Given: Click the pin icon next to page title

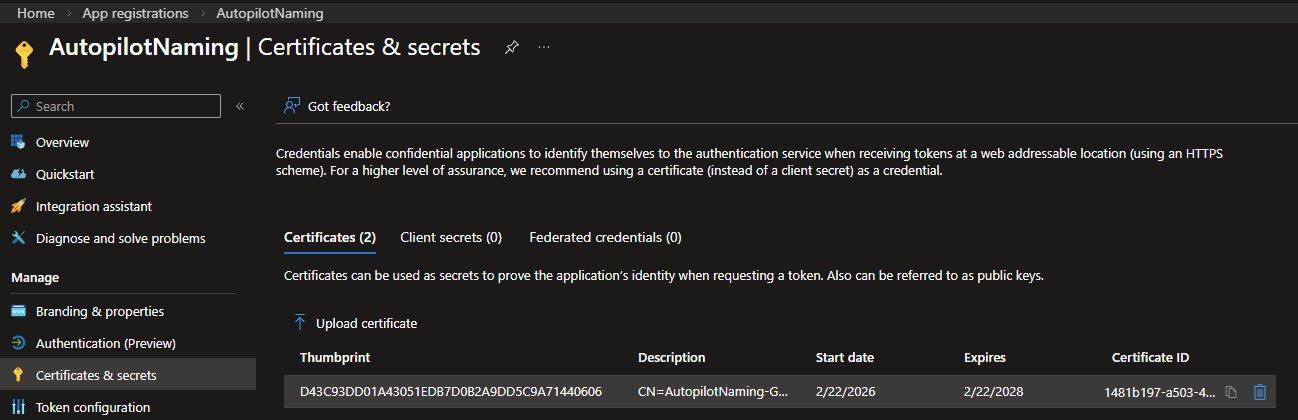Looking at the screenshot, I should (511, 47).
